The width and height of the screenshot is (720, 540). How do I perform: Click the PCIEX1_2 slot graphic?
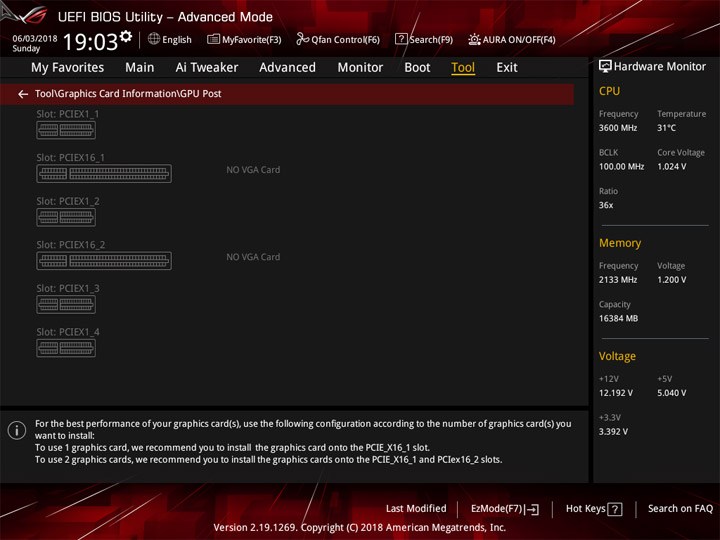point(66,217)
